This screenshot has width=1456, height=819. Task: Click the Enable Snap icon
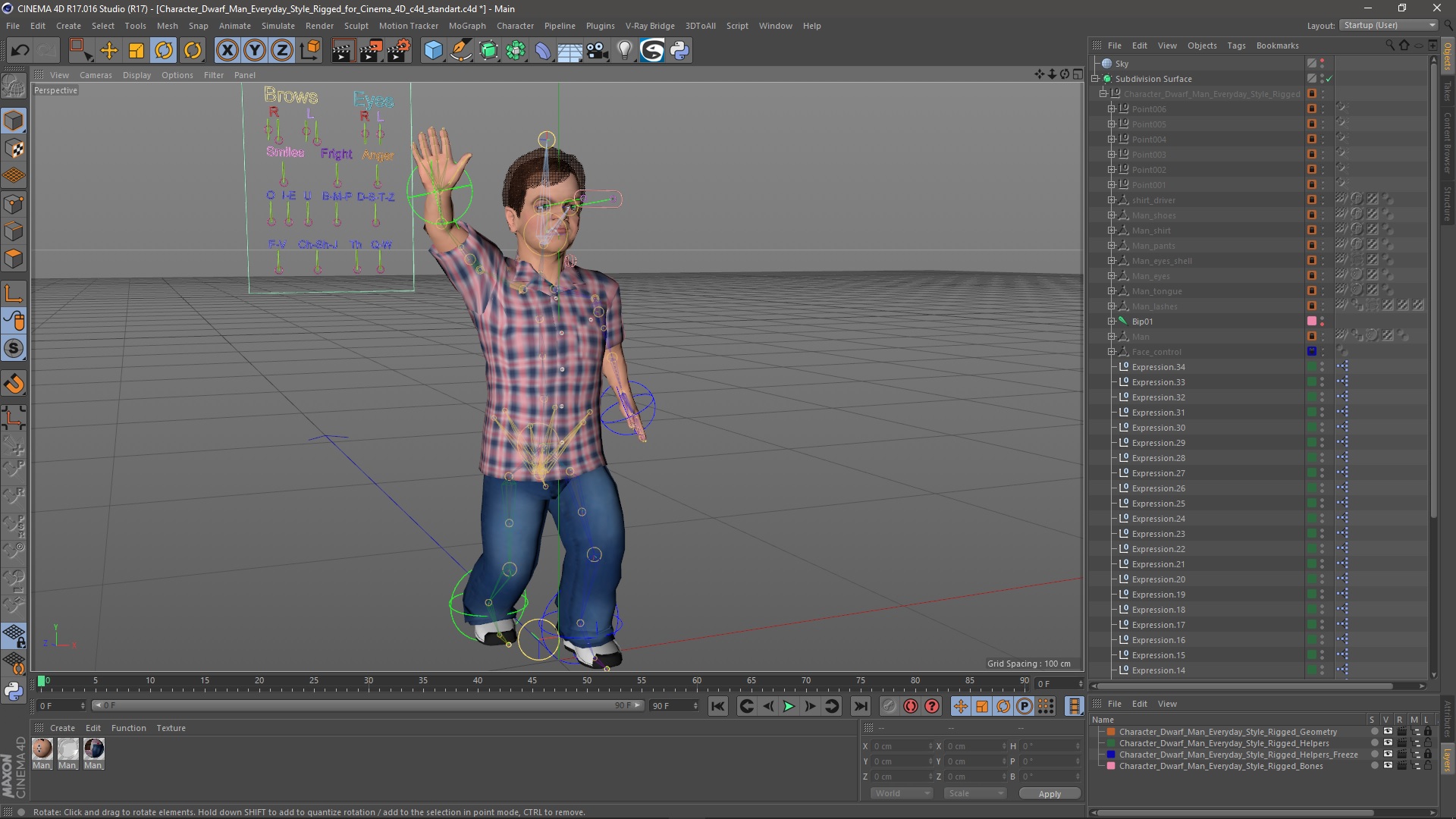(14, 384)
